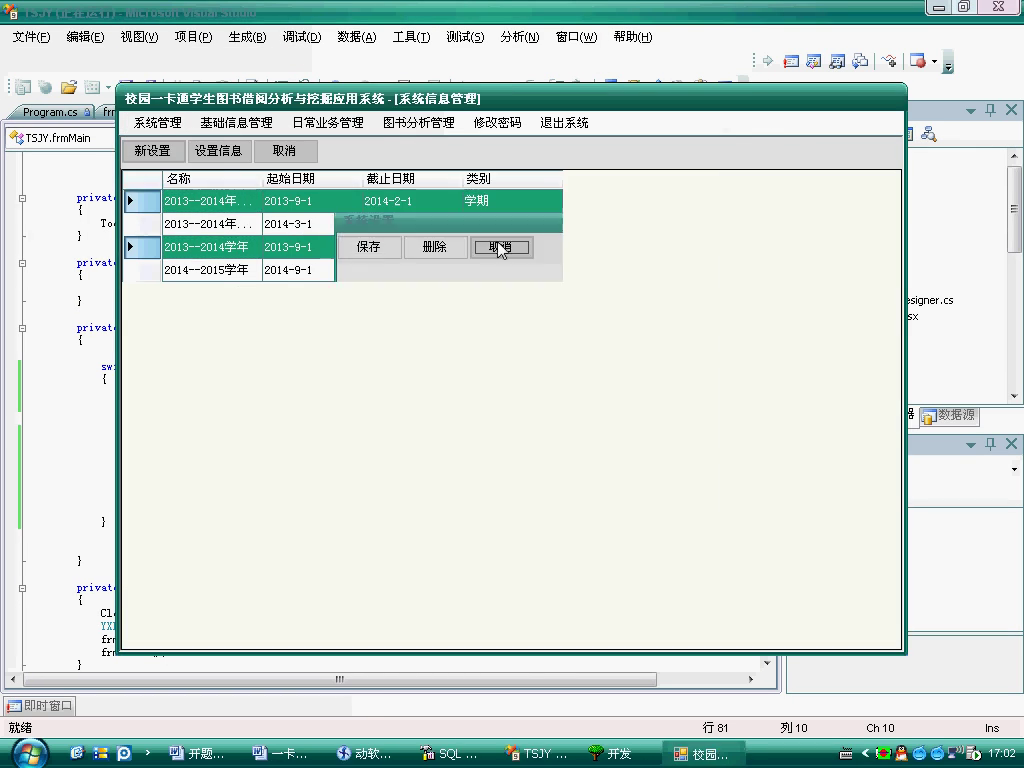Open the 系统管理 menu in the app
The image size is (1024, 768).
coord(157,123)
